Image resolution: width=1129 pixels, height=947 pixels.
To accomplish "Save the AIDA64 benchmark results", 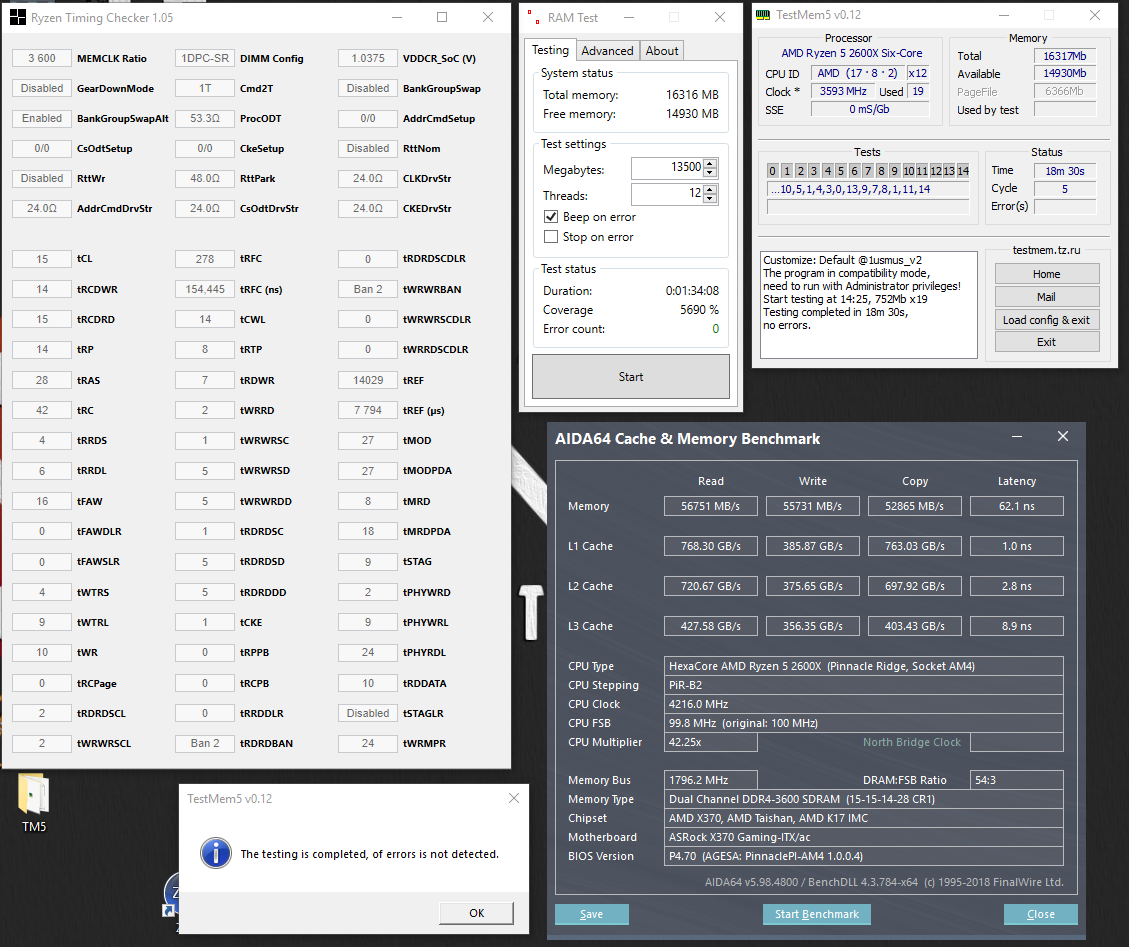I will (x=592, y=915).
